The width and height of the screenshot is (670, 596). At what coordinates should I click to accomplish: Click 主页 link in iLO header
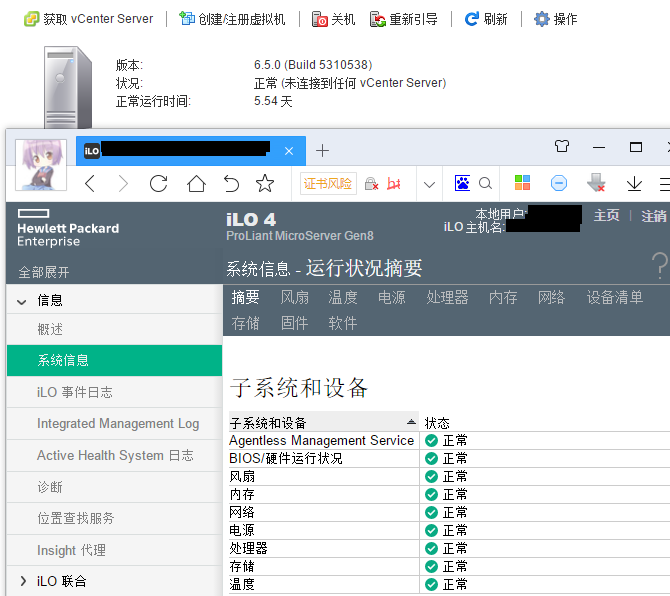(606, 215)
